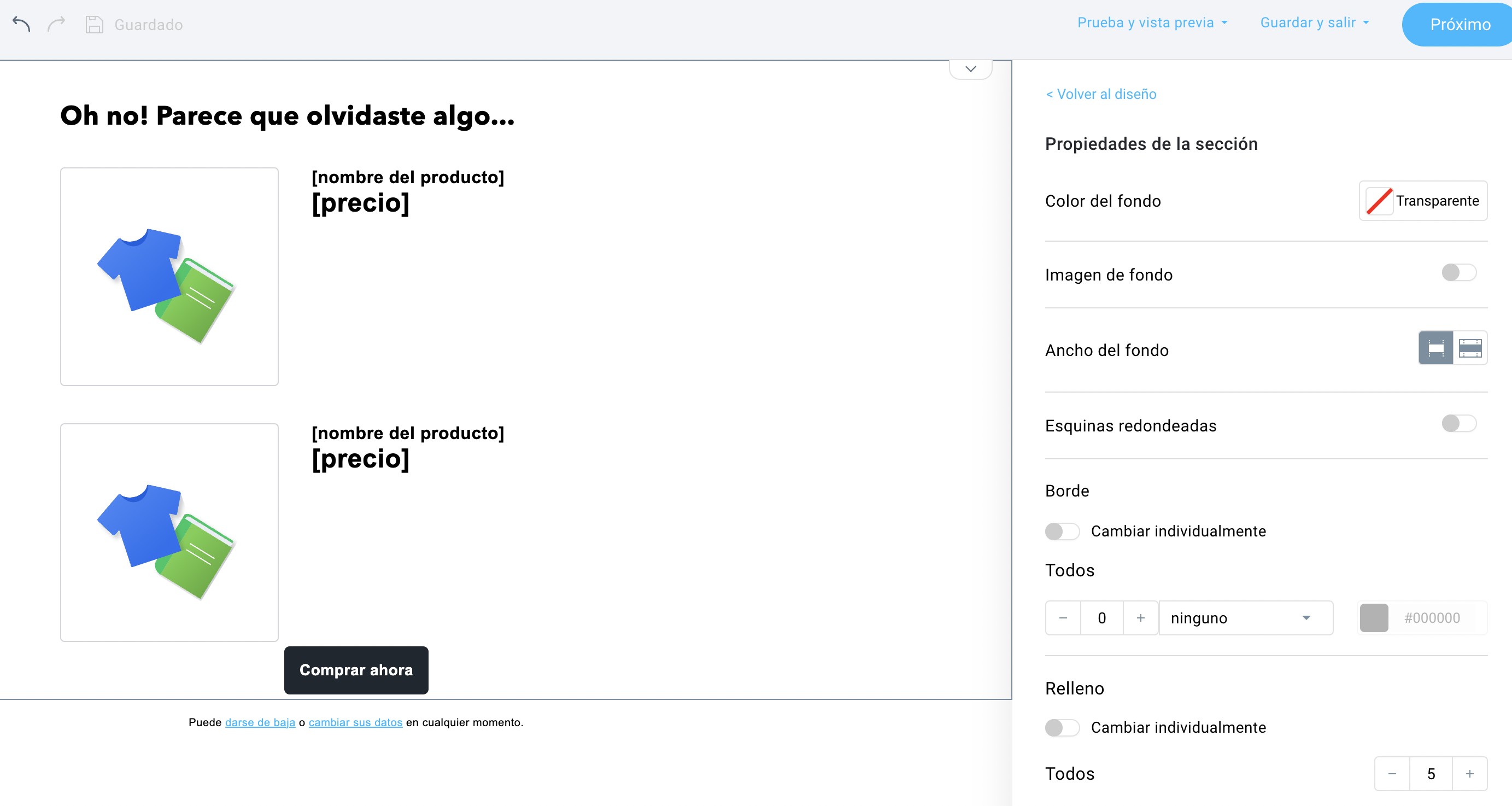Expand the collapsed header chevron tab

tap(970, 69)
